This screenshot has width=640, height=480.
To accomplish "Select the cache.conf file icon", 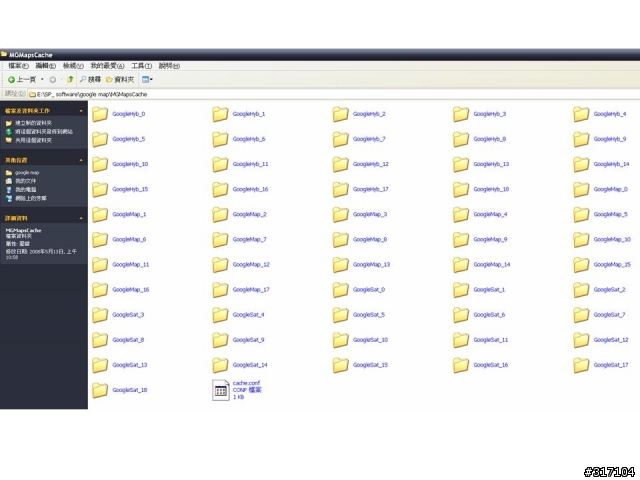I will click(x=220, y=390).
